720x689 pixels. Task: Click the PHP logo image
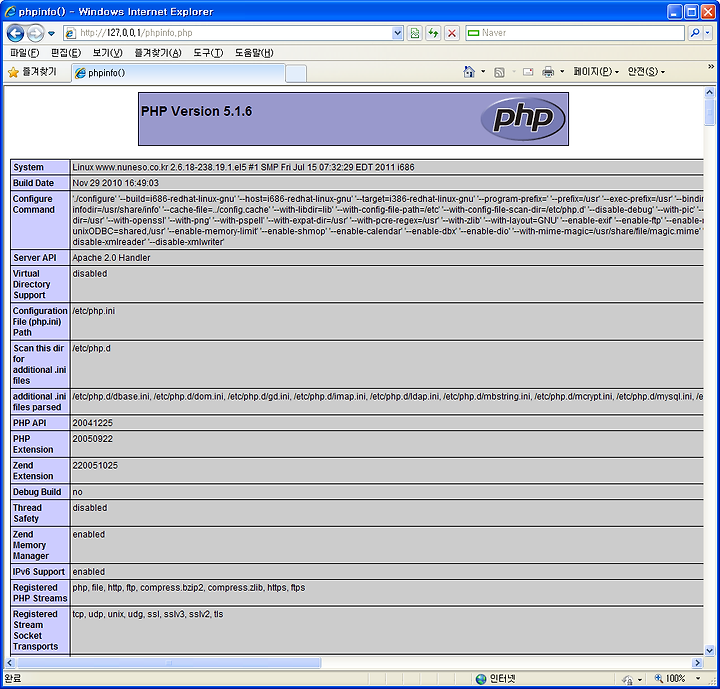523,119
